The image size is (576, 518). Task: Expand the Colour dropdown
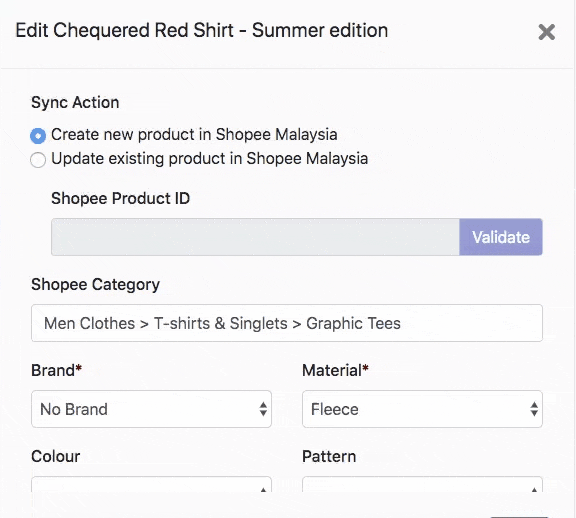(151, 484)
